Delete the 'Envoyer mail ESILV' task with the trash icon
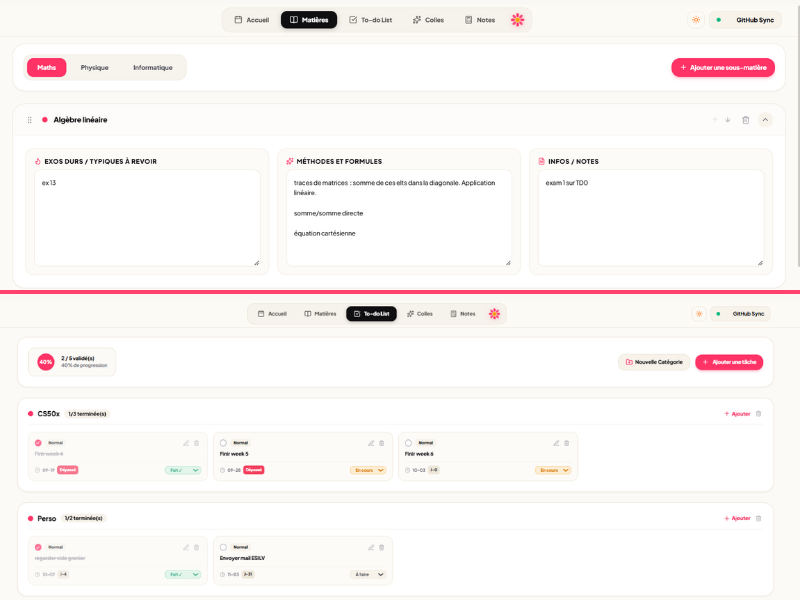This screenshot has width=800, height=600. [382, 547]
